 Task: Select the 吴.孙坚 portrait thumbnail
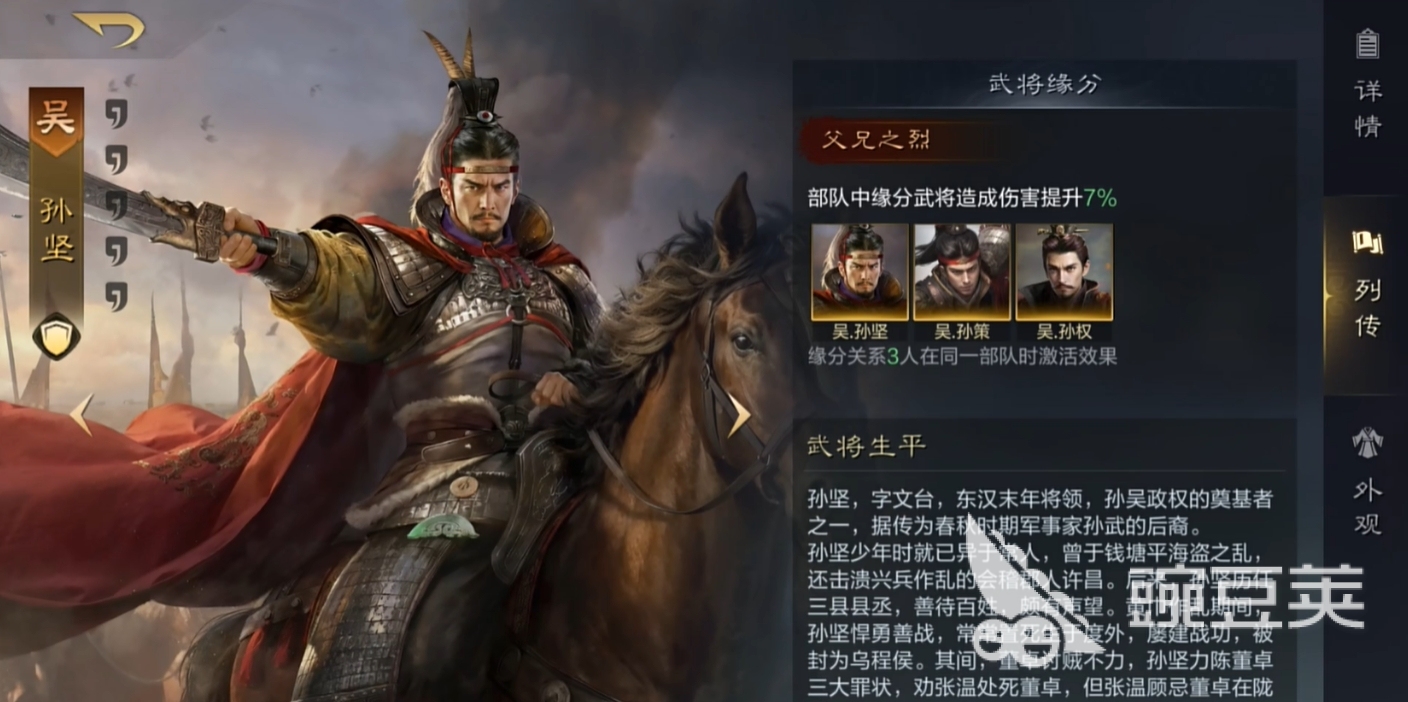[x=860, y=272]
